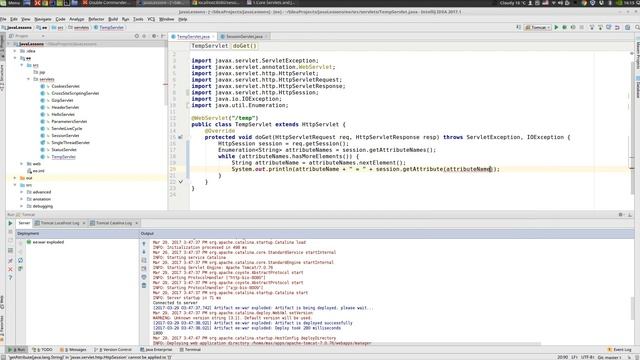Viewport: 640px width, 360px height.
Task: Pin the tab in Run panel sidebar
Action: [10, 260]
